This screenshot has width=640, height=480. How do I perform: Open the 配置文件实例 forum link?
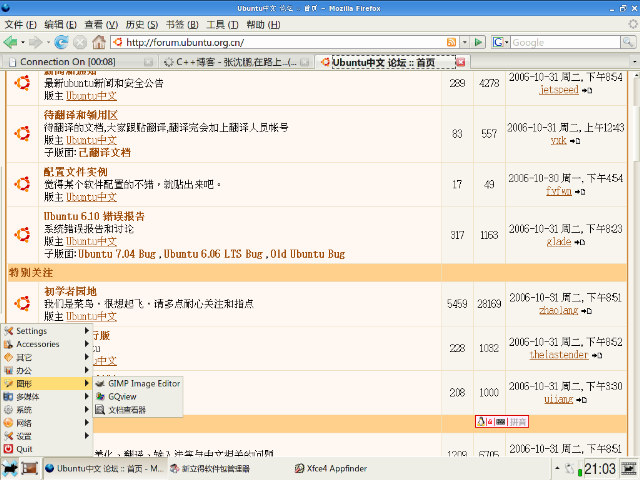coord(75,173)
